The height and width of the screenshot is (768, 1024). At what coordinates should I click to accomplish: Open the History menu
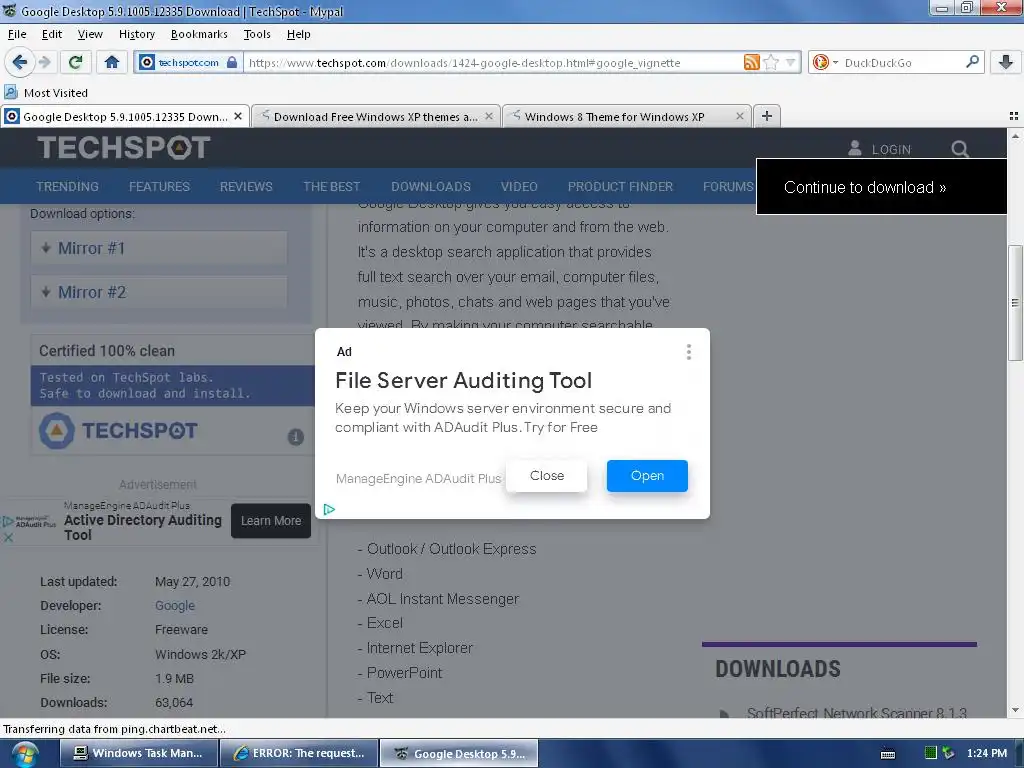(x=136, y=34)
